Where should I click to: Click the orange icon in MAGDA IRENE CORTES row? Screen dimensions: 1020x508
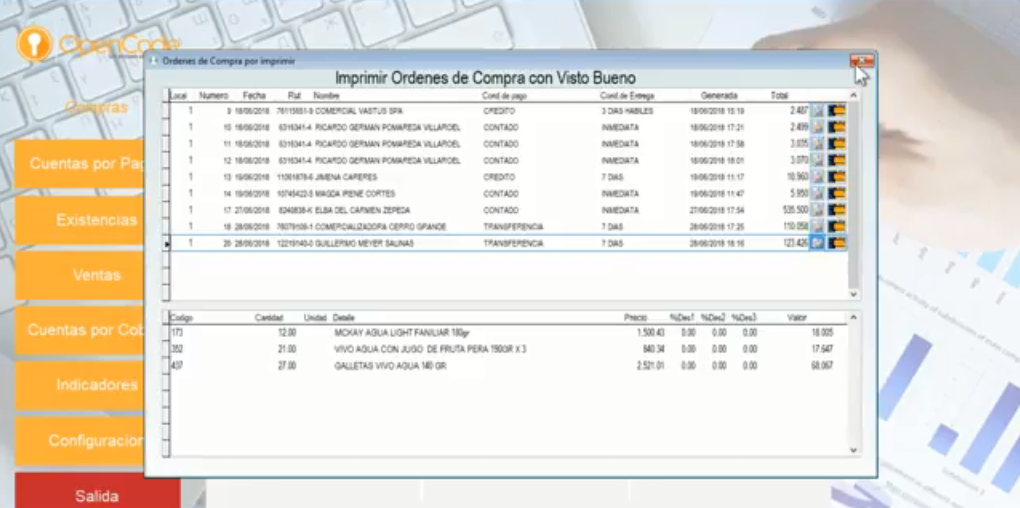(837, 193)
